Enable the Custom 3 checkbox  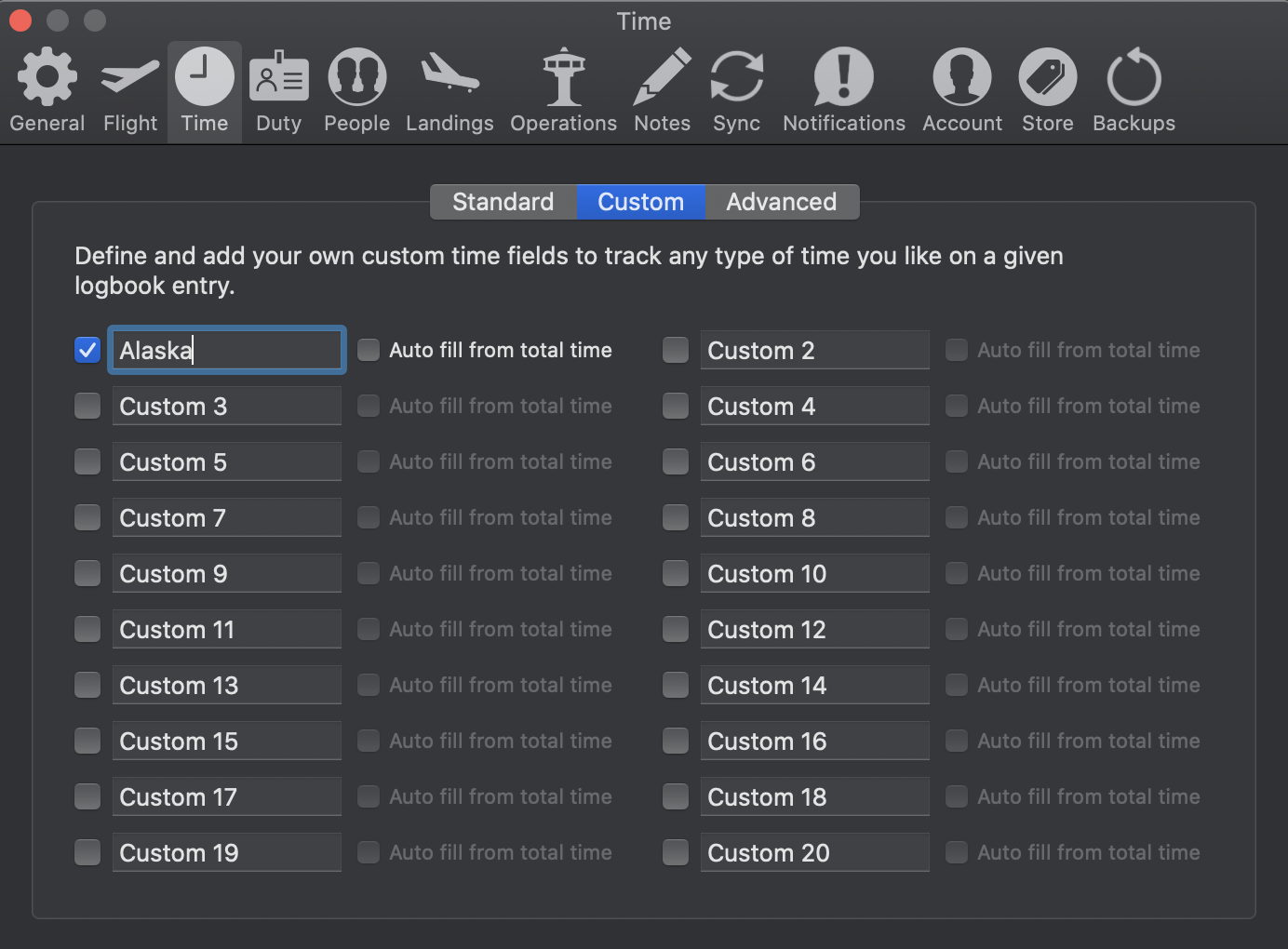pyautogui.click(x=87, y=406)
